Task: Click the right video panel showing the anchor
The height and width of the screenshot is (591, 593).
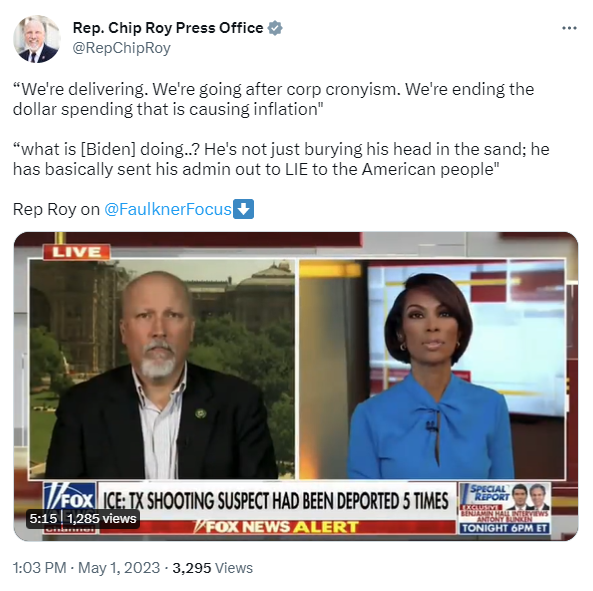Action: pyautogui.click(x=432, y=369)
